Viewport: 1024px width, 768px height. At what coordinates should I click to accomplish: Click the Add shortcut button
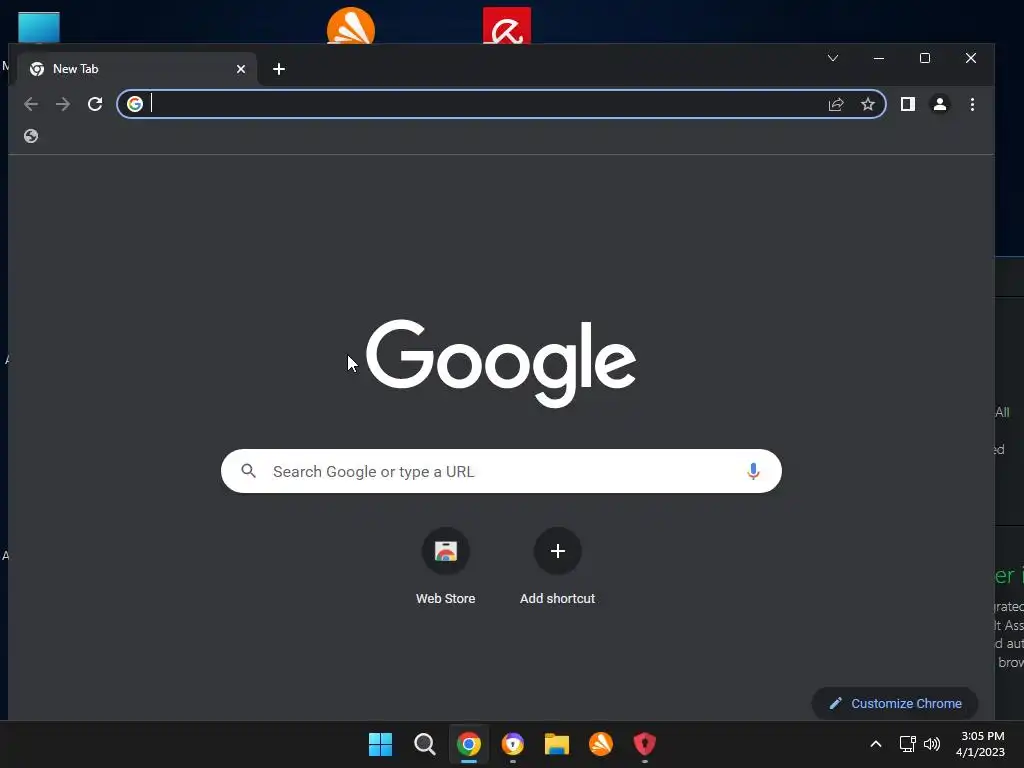pyautogui.click(x=557, y=568)
